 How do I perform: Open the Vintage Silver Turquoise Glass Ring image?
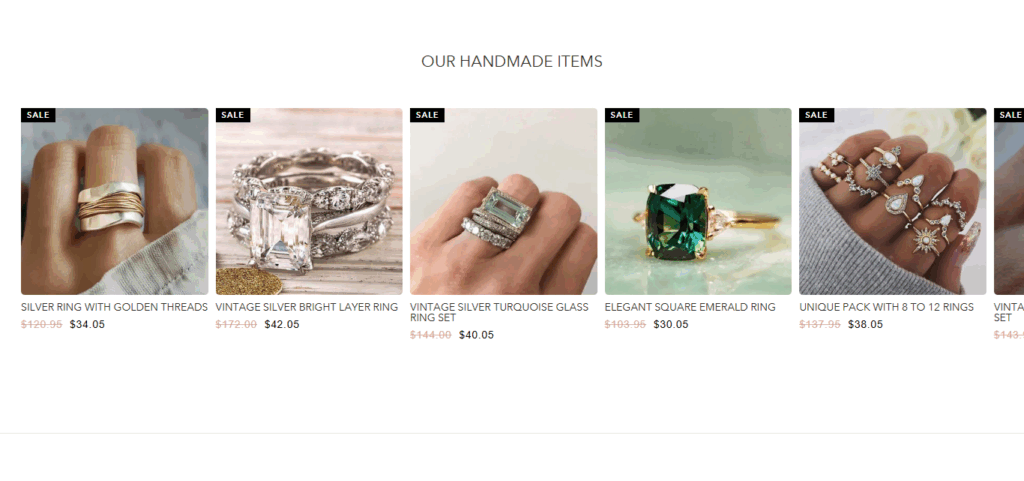[504, 201]
